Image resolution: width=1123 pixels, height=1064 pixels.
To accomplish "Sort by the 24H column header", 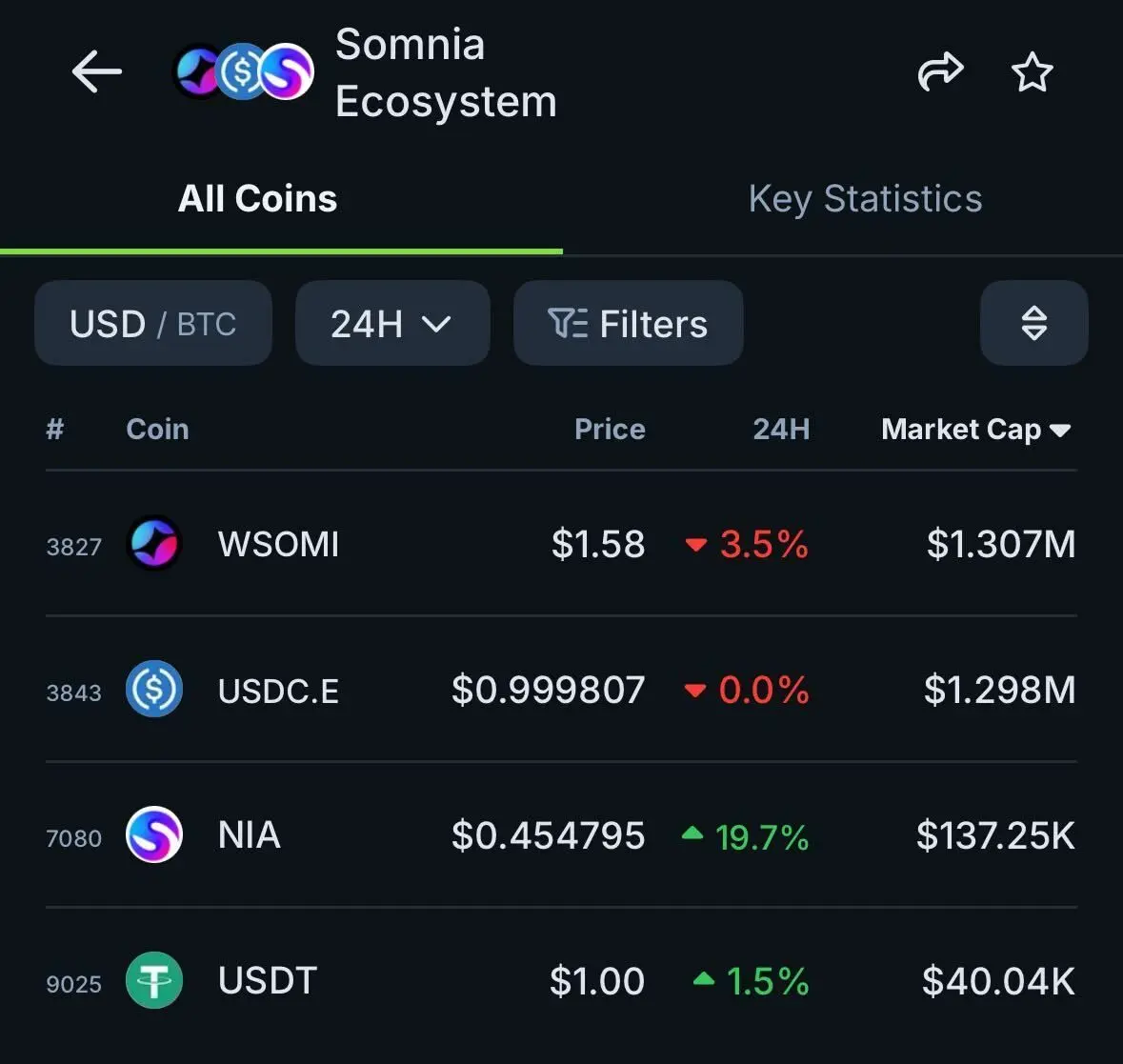I will click(781, 430).
